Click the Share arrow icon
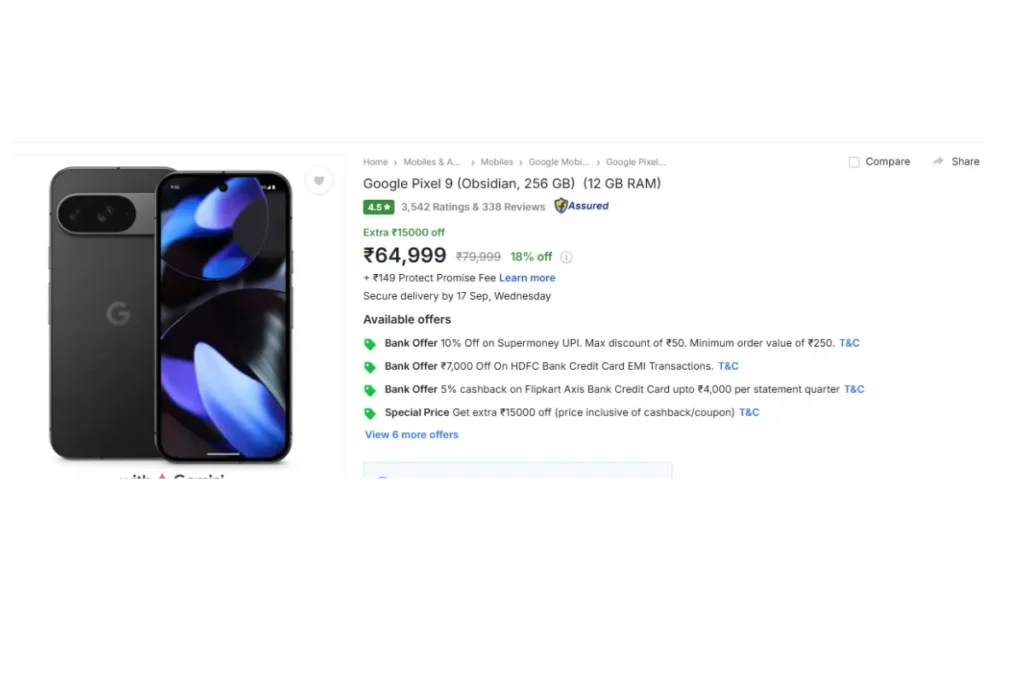The width and height of the screenshot is (1024, 683). tap(938, 161)
